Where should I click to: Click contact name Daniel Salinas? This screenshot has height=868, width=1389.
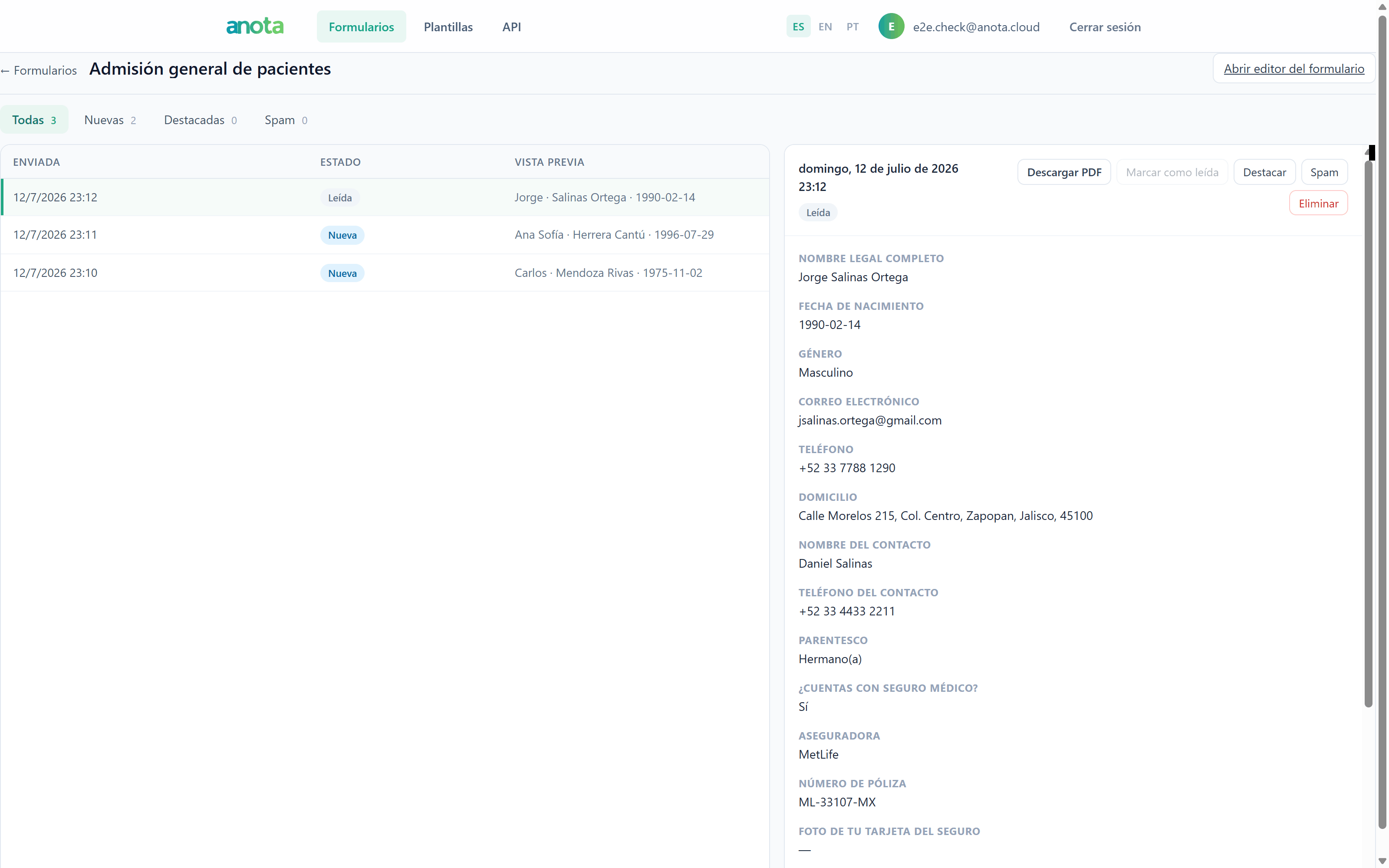(x=835, y=563)
